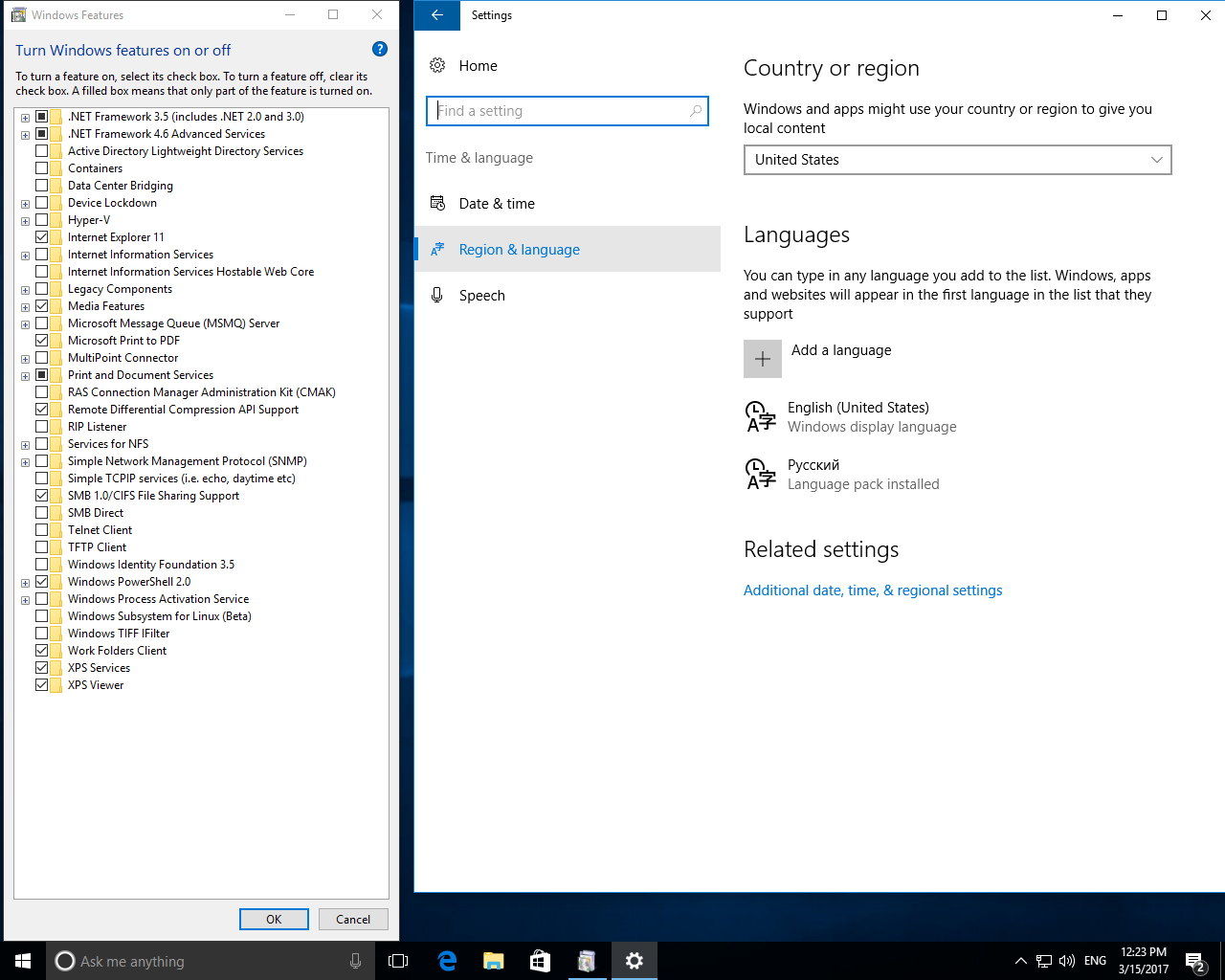
Task: Expand the Legacy Components node
Action: 25,289
